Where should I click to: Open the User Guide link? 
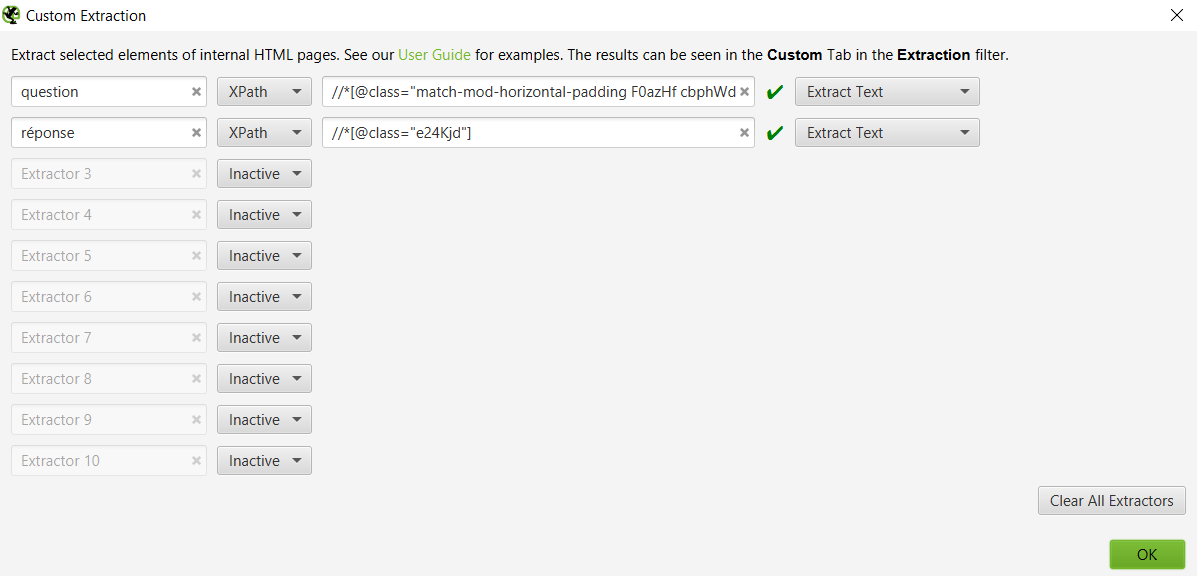pyautogui.click(x=433, y=55)
